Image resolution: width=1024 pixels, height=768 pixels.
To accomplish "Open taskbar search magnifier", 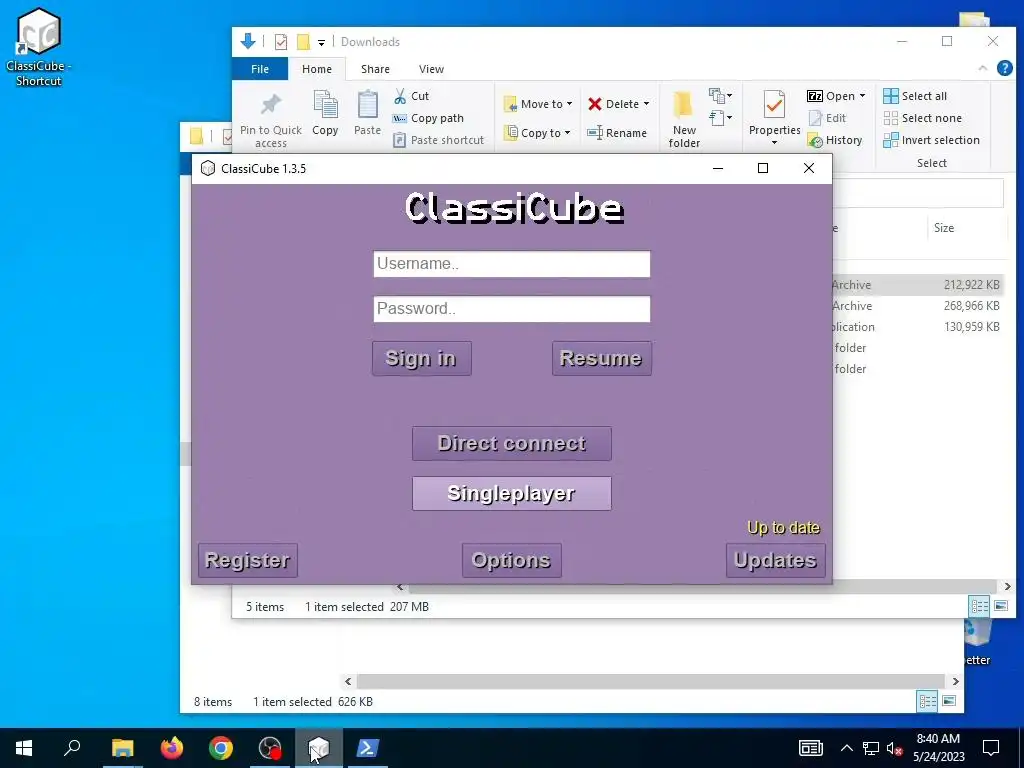I will [x=72, y=748].
